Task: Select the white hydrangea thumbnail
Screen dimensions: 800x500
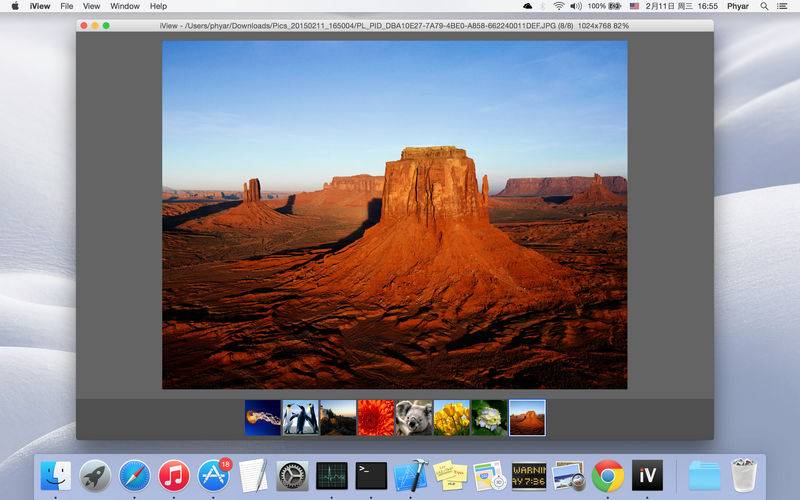Action: pos(489,418)
